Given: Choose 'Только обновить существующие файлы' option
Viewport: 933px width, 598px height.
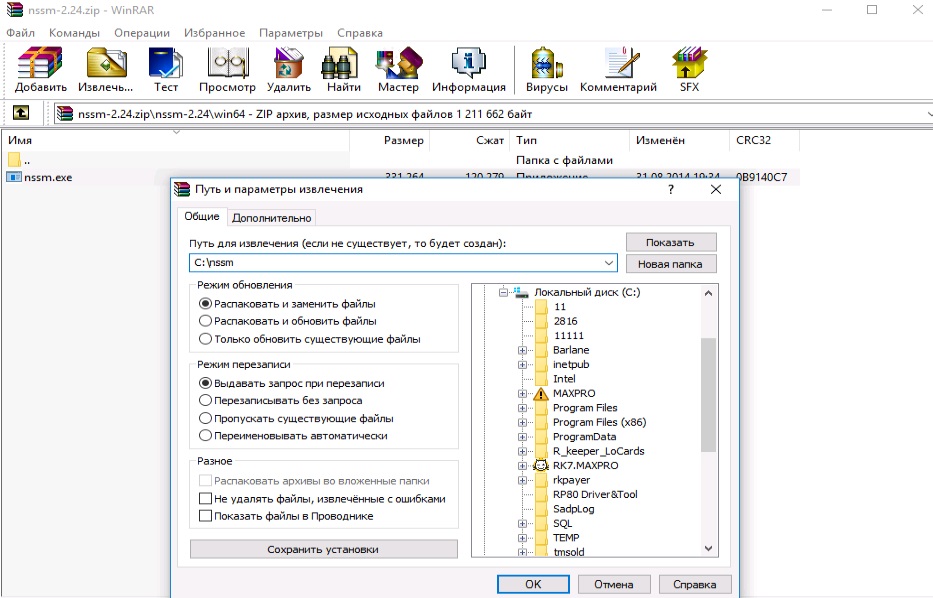Looking at the screenshot, I should (x=205, y=339).
